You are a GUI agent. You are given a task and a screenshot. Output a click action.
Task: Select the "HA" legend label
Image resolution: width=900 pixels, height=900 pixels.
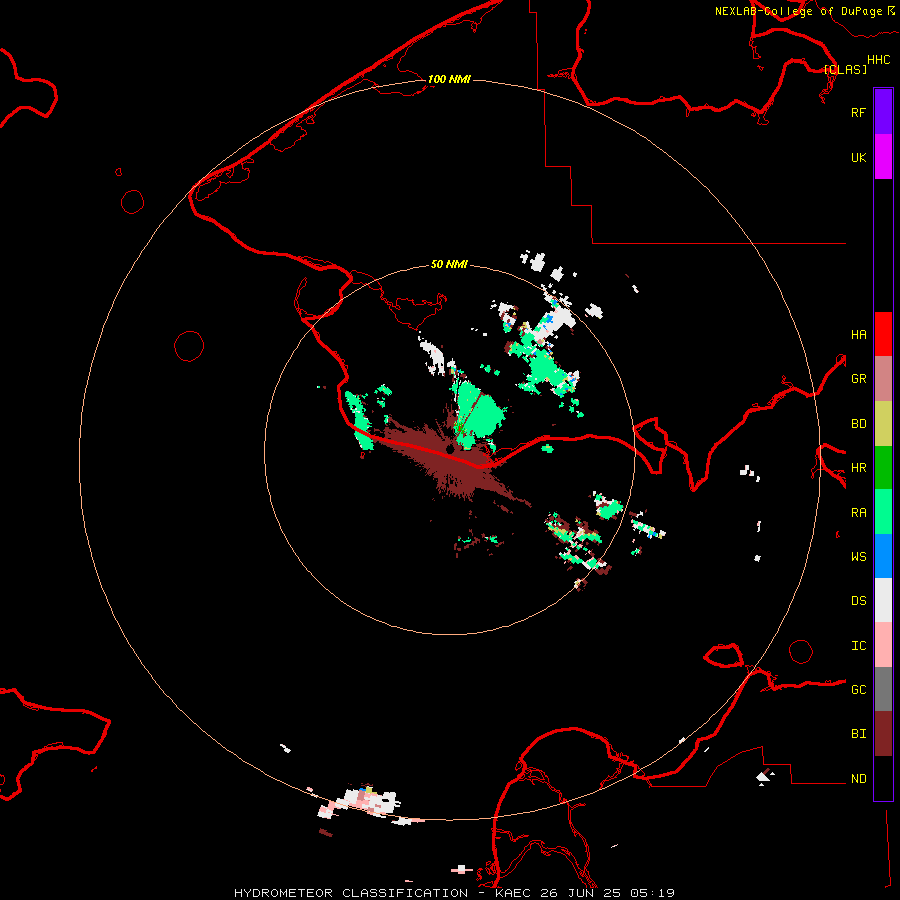[858, 335]
